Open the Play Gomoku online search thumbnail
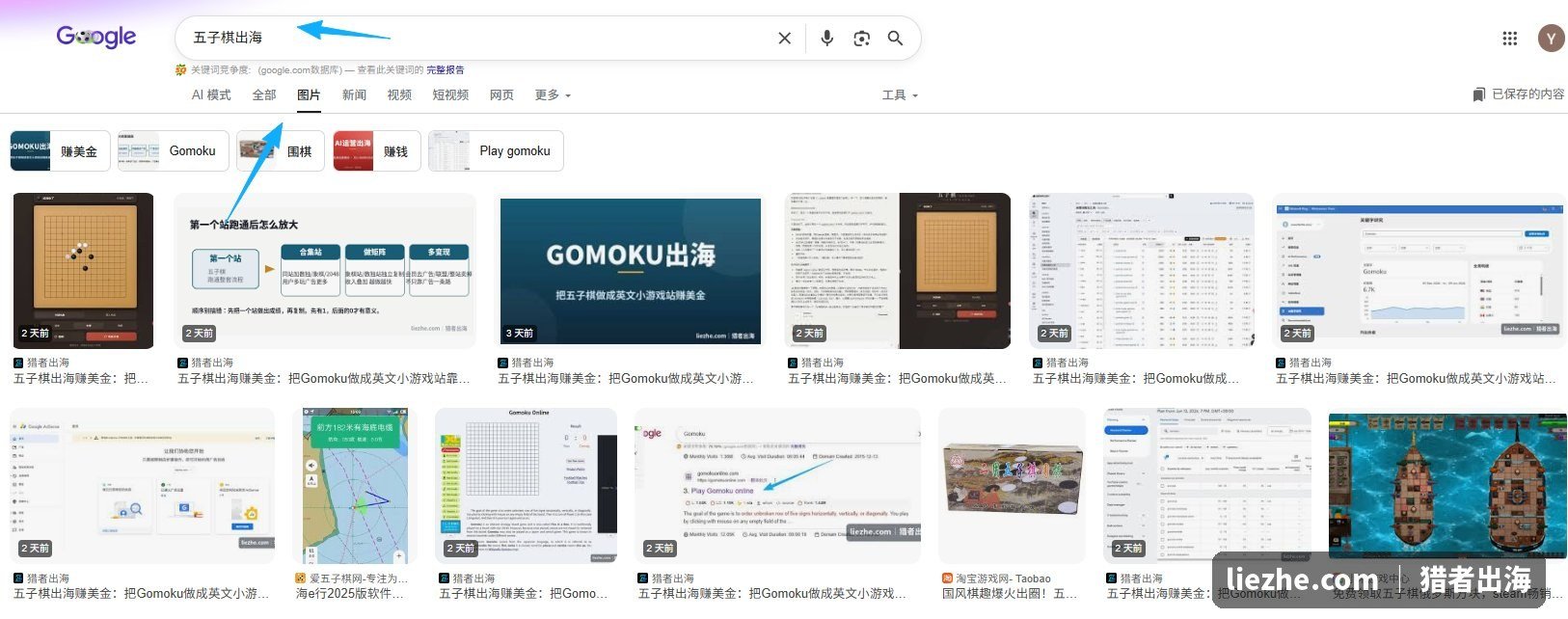The image size is (1568, 619). tap(777, 486)
